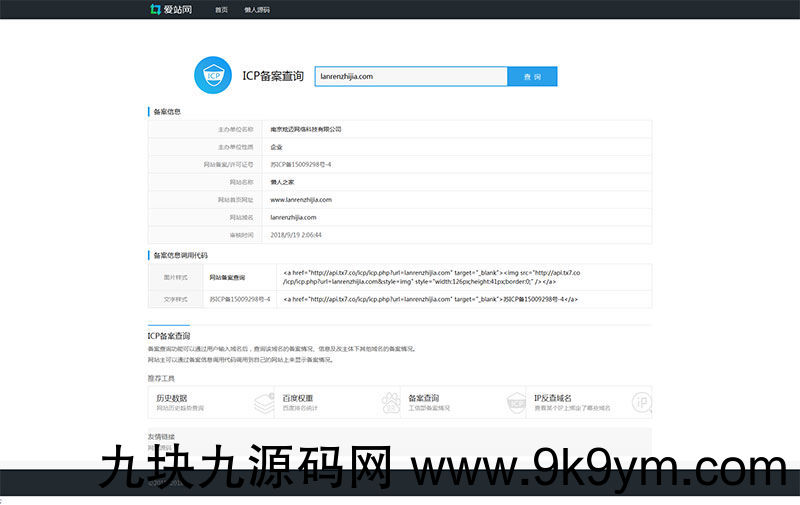The image size is (800, 505).
Task: Open the 百度权重 tool link
Action: 298,398
